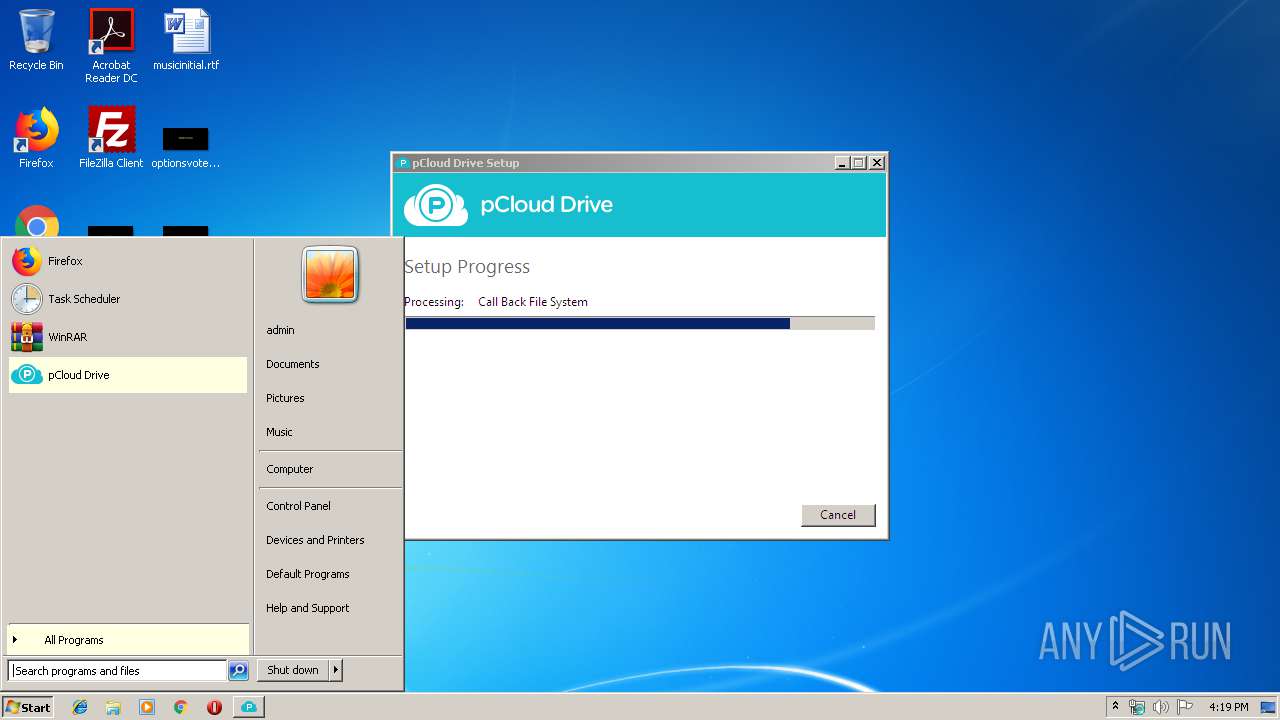Click the Show desktop button
The height and width of the screenshot is (720, 1280).
(x=1269, y=707)
